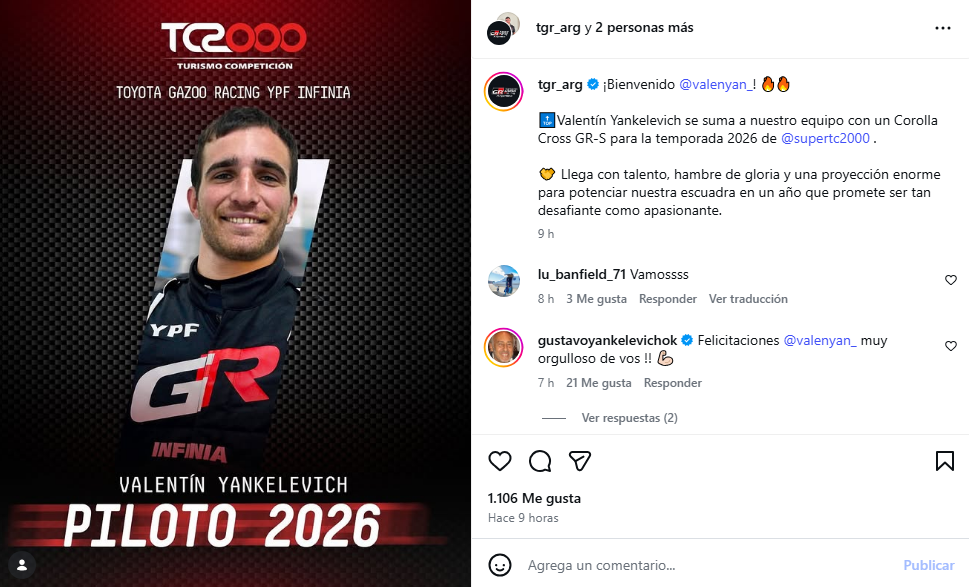The width and height of the screenshot is (969, 587).
Task: Open '2 personas más' collaborators list
Action: (x=644, y=28)
